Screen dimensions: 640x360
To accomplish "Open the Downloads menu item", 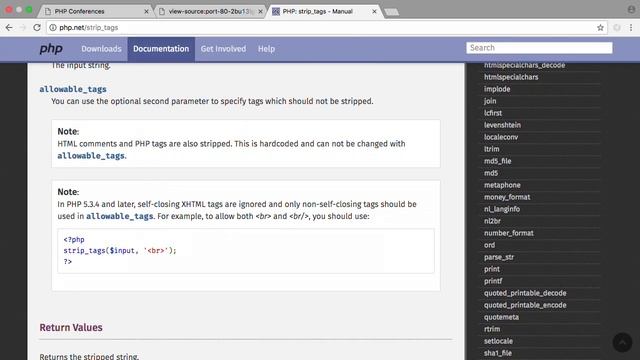I will (x=101, y=49).
